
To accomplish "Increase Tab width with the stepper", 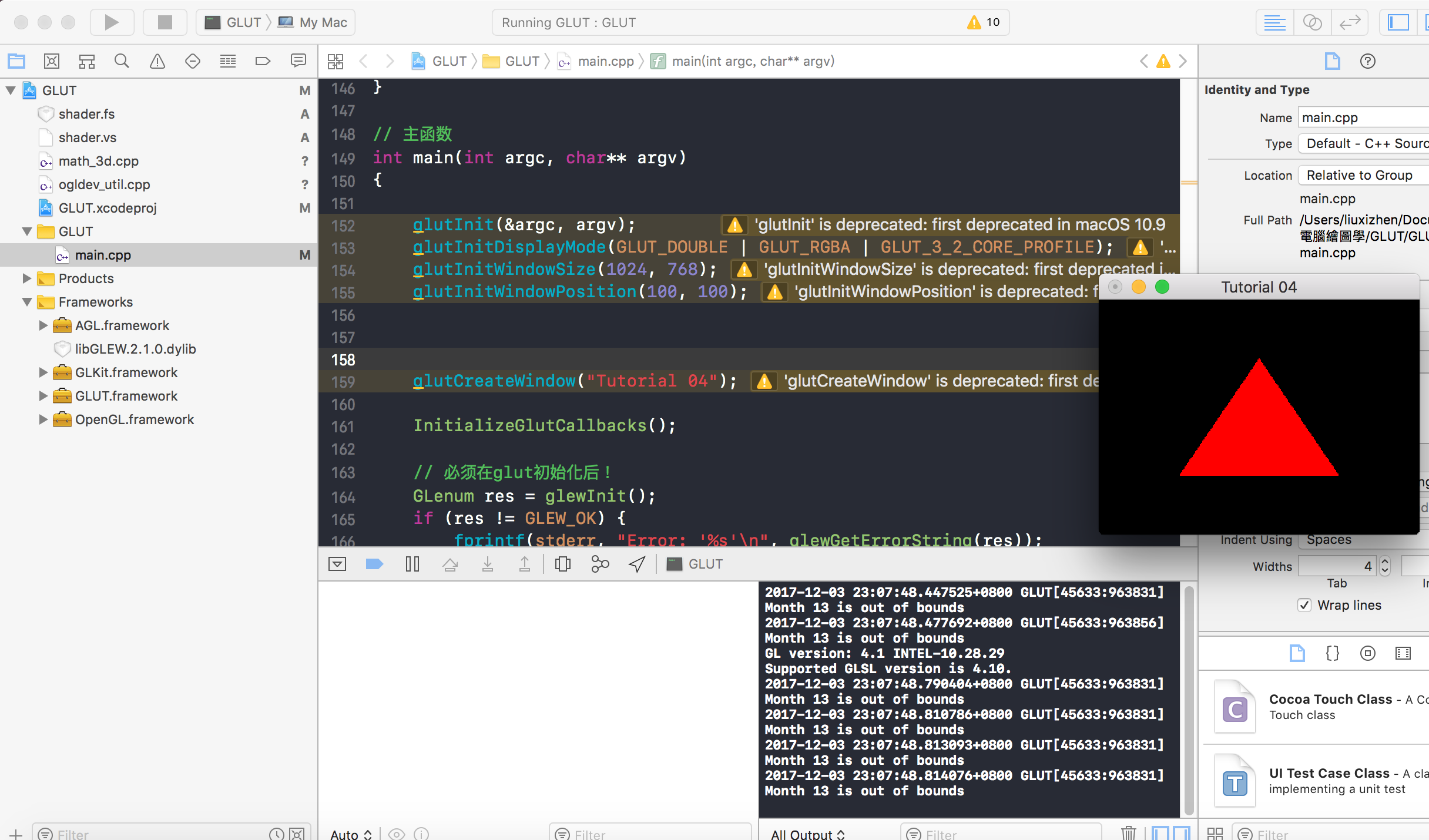I will (x=1384, y=562).
